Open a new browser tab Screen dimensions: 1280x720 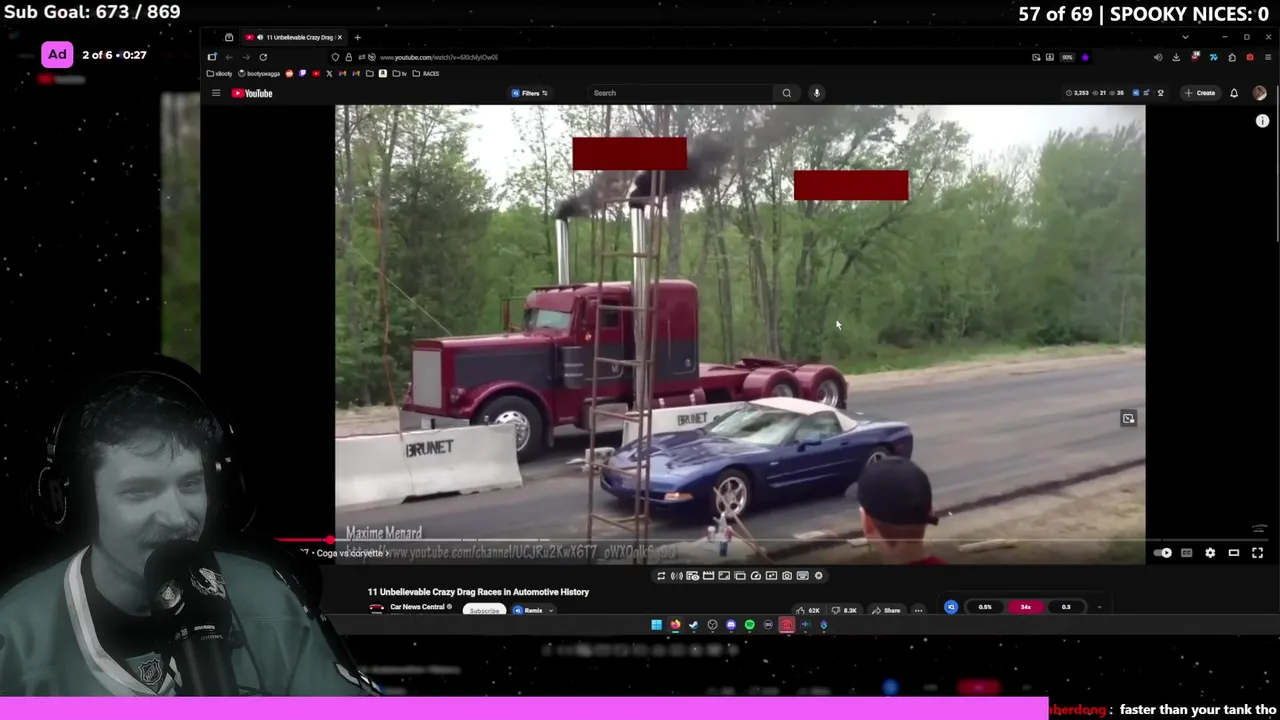pos(357,37)
